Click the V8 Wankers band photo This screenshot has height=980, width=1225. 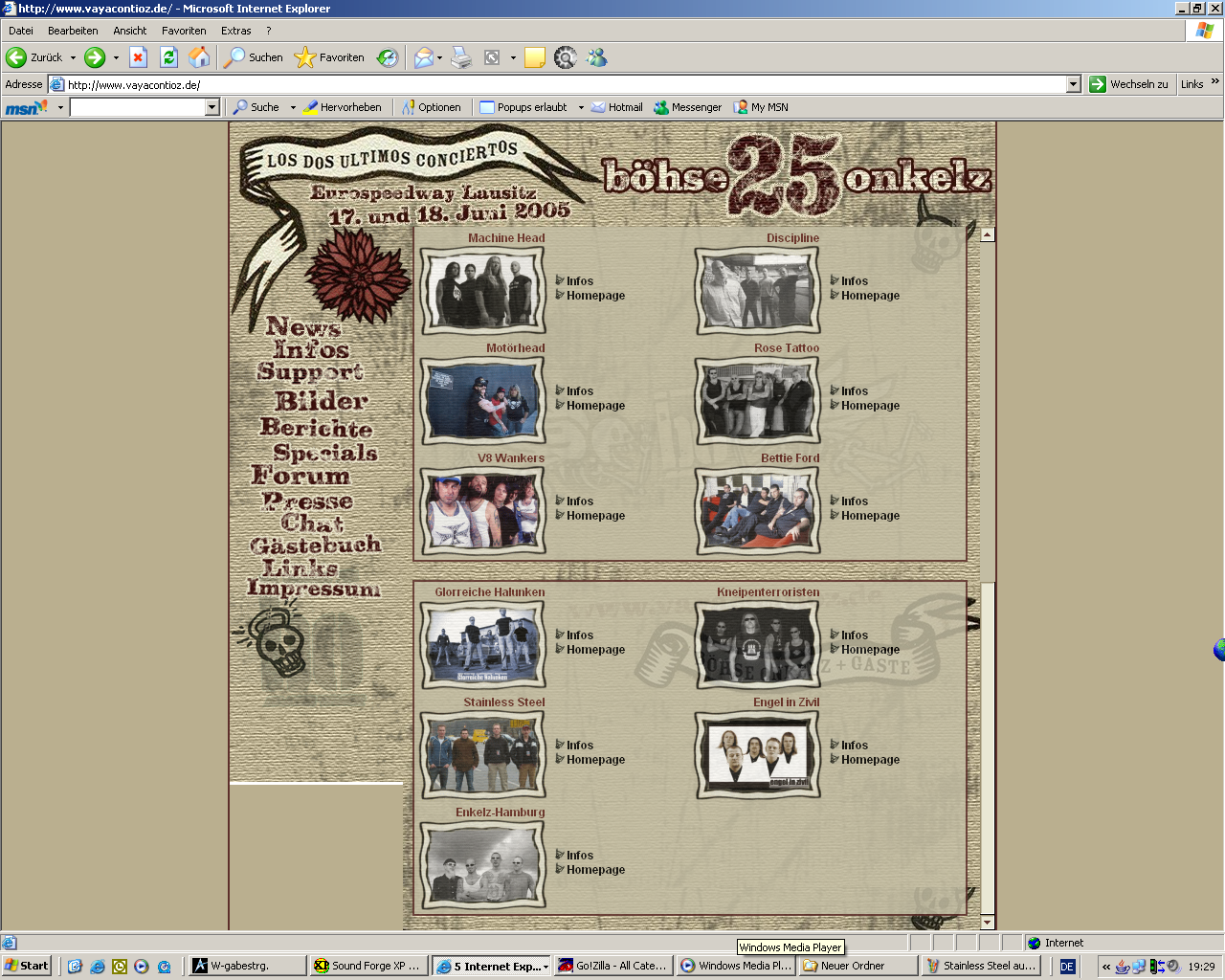point(483,511)
